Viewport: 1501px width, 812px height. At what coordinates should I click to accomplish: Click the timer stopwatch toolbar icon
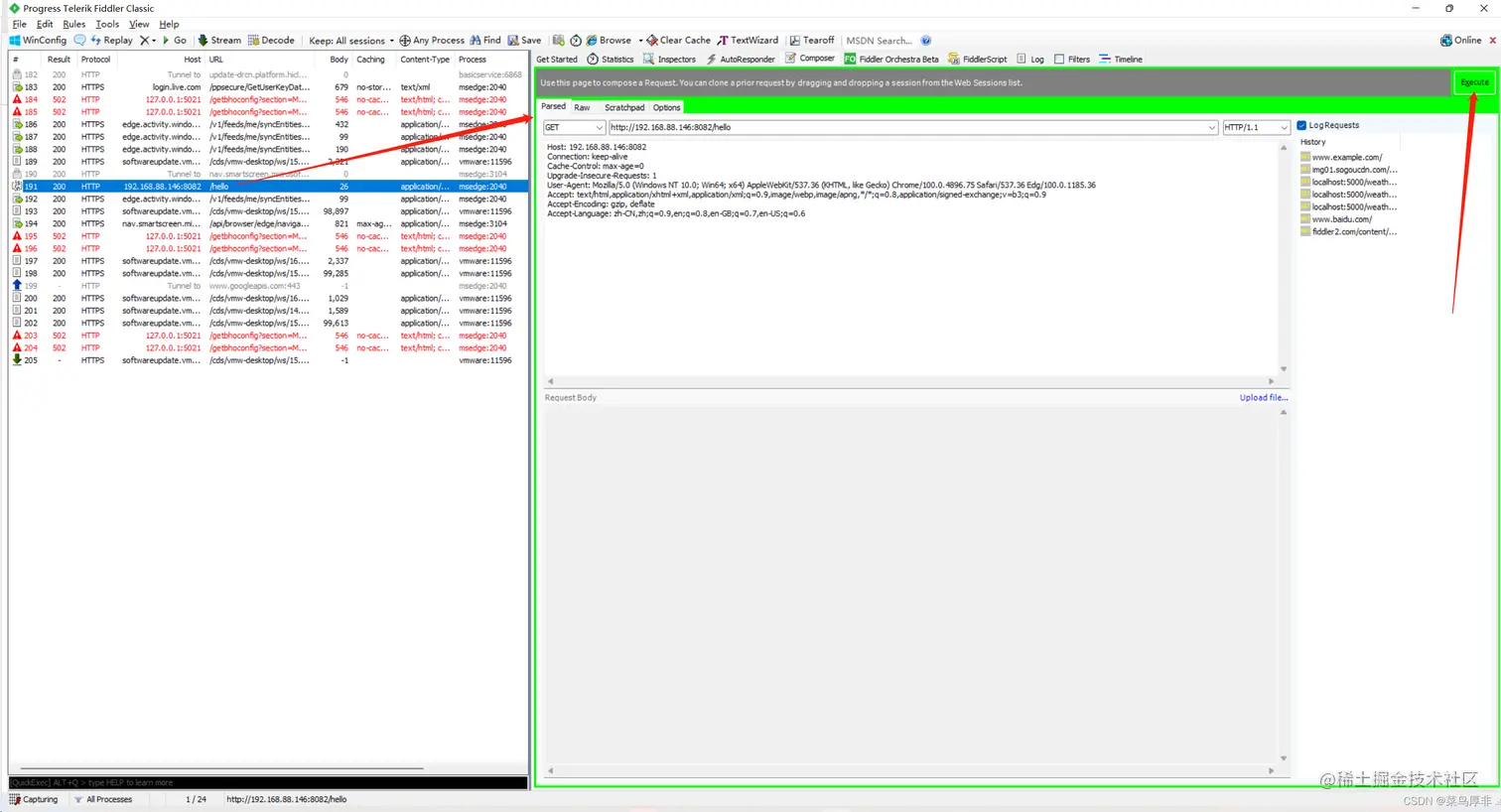pos(576,41)
